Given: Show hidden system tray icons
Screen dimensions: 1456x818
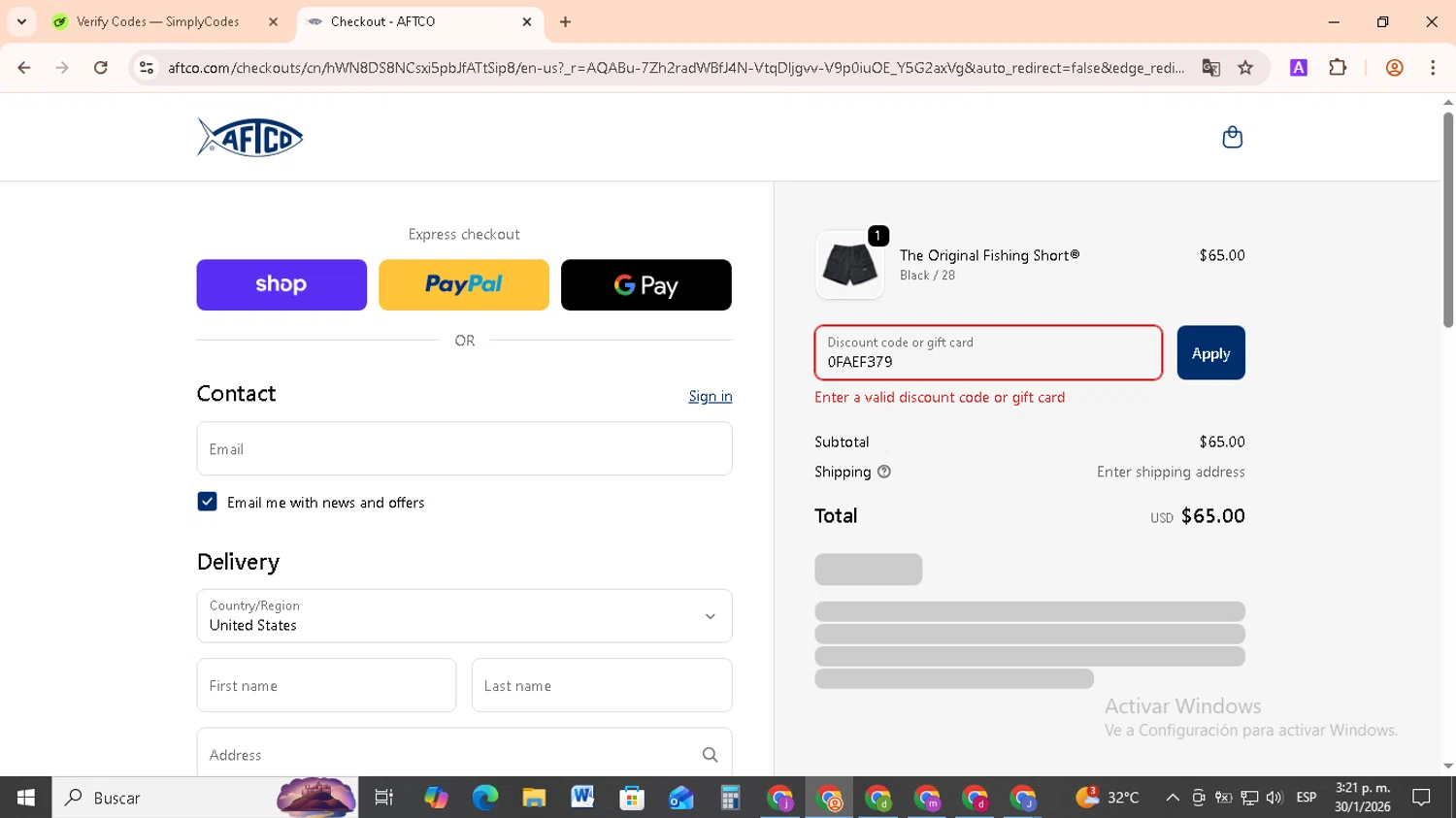Looking at the screenshot, I should pos(1173,798).
